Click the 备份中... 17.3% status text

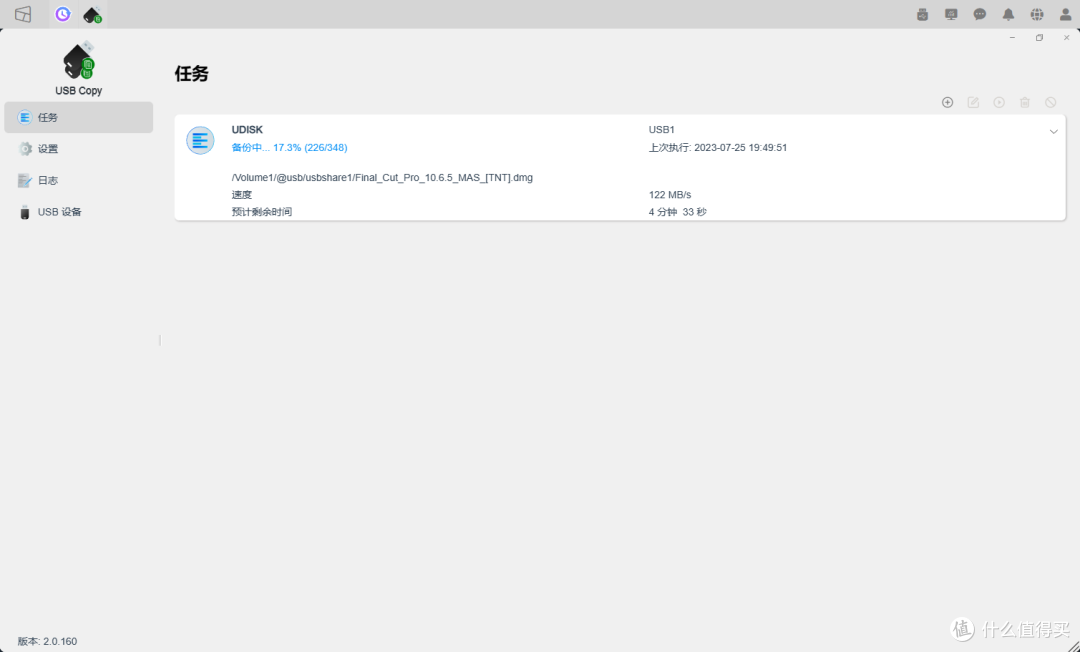(x=289, y=147)
